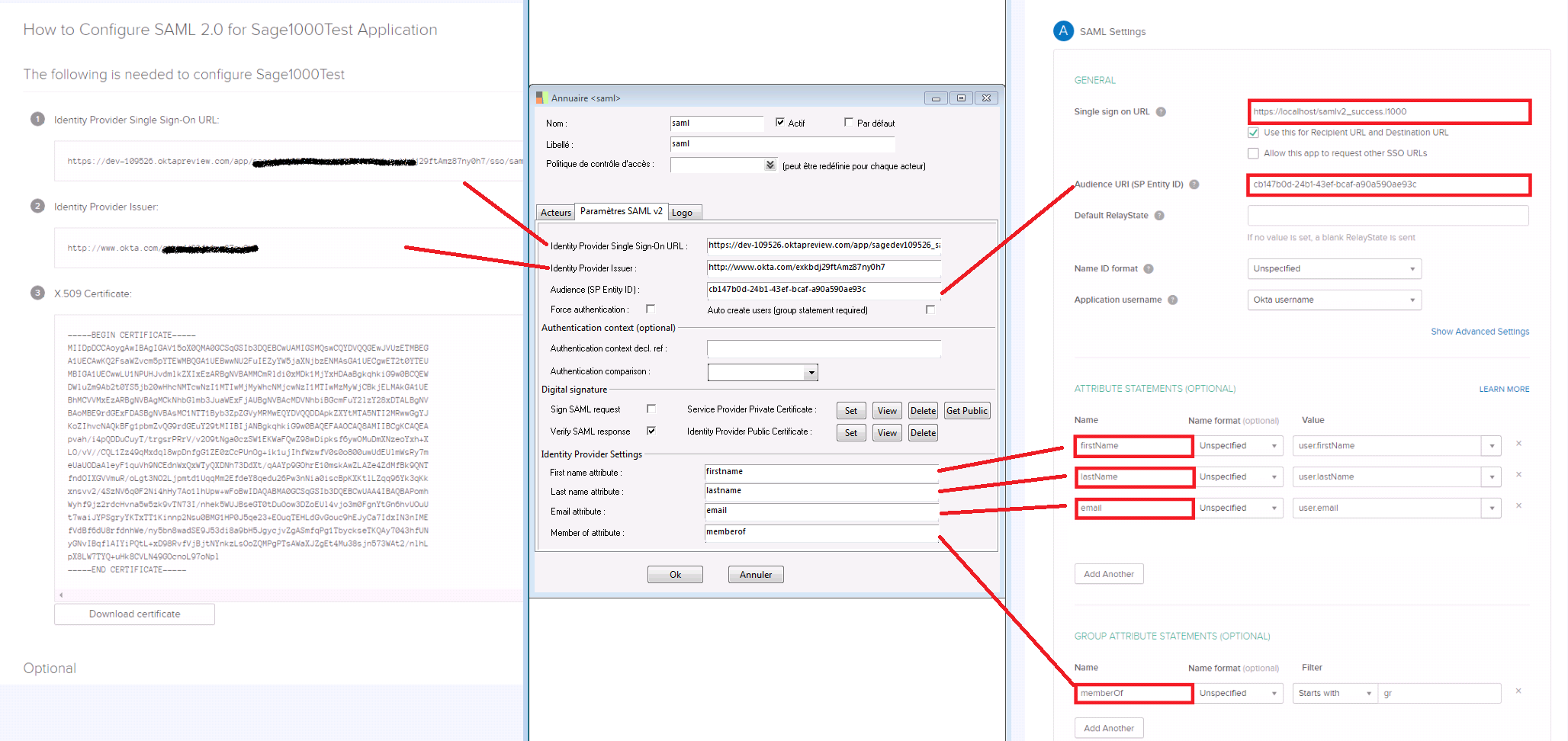Click the Audience URI input in Okta
The image size is (1568, 741).
(1389, 184)
